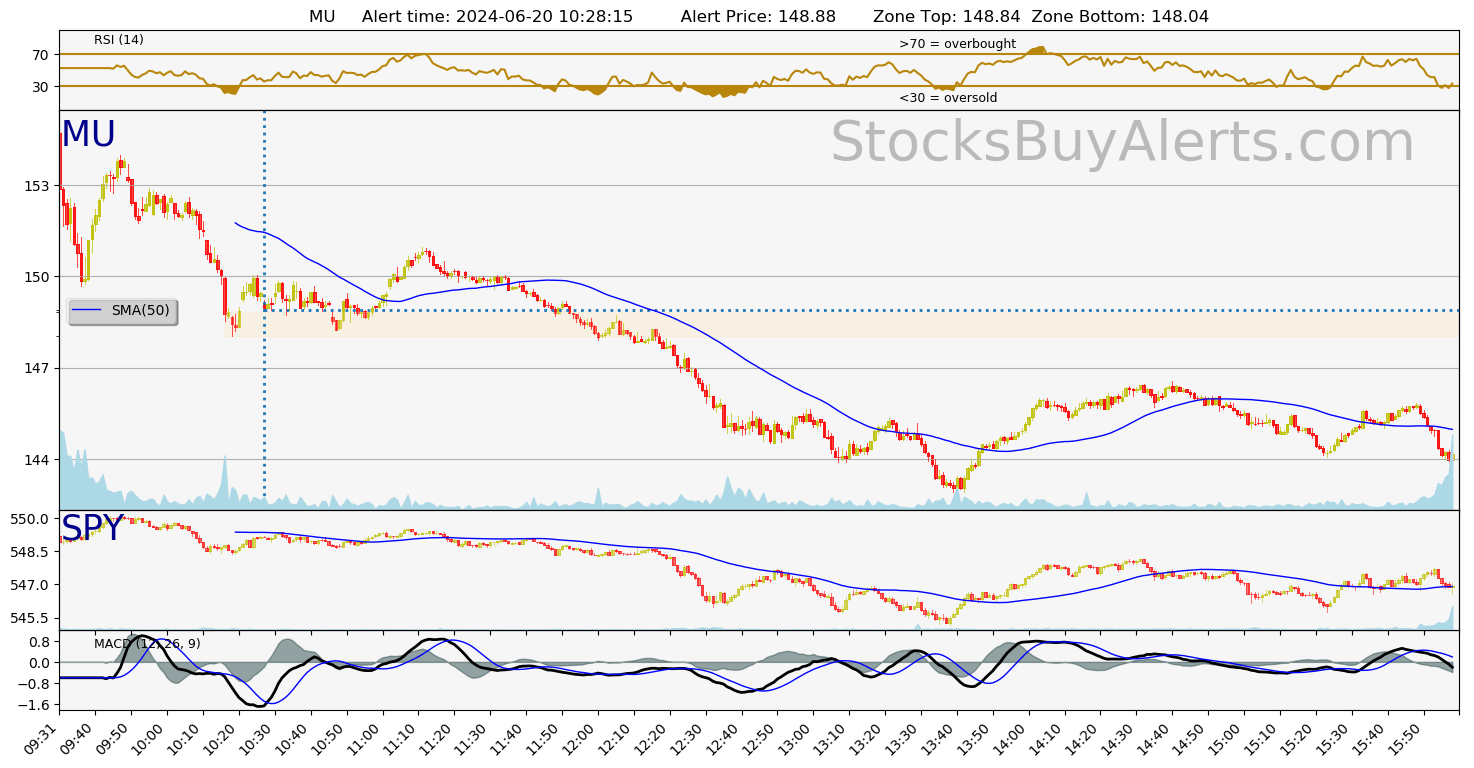Click the MACD axis value 0.8
Screen dimensions: 1474x768
[x=40, y=642]
